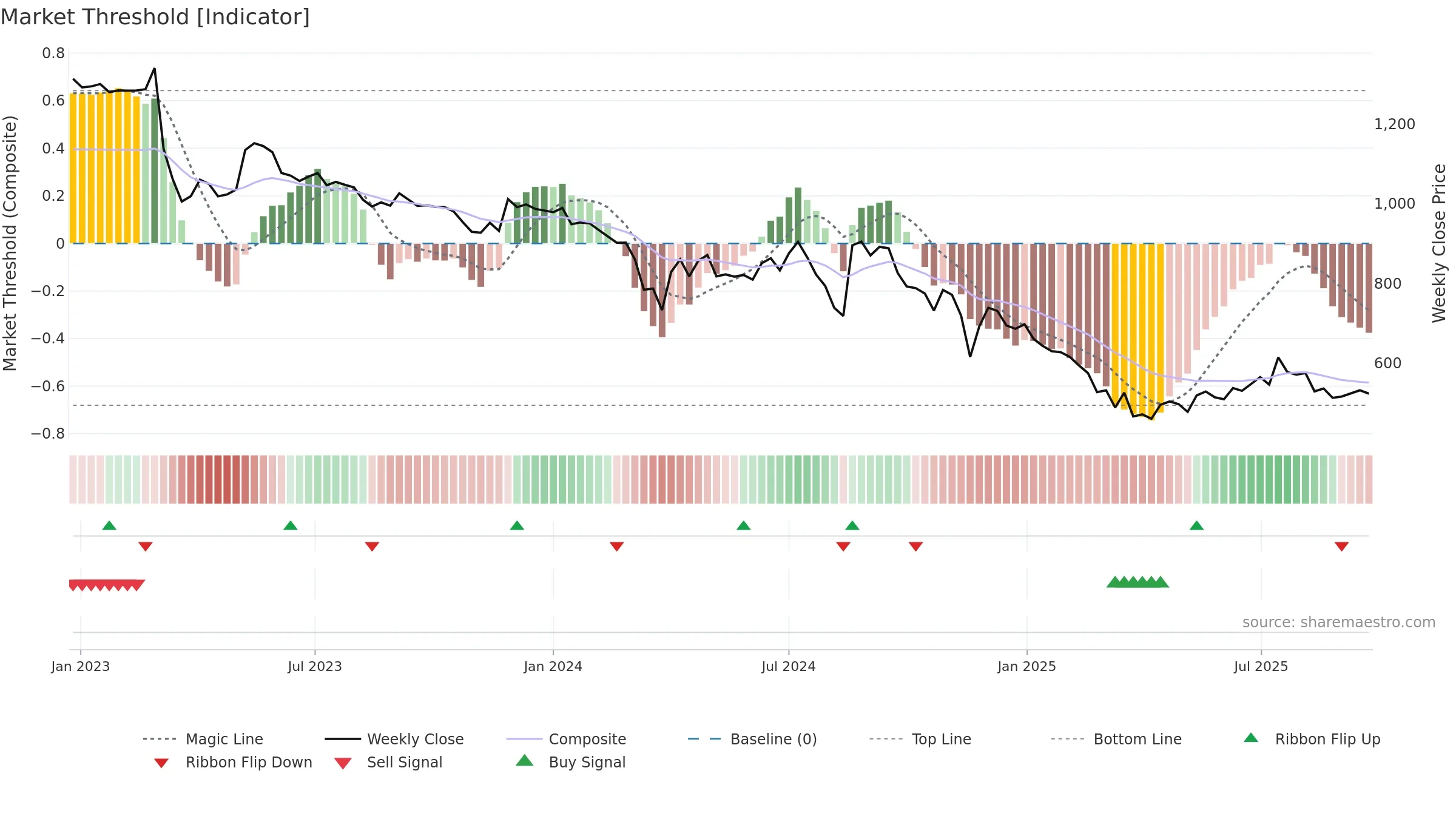
Task: Click the weekly close price peak in early 2023
Action: [x=155, y=69]
